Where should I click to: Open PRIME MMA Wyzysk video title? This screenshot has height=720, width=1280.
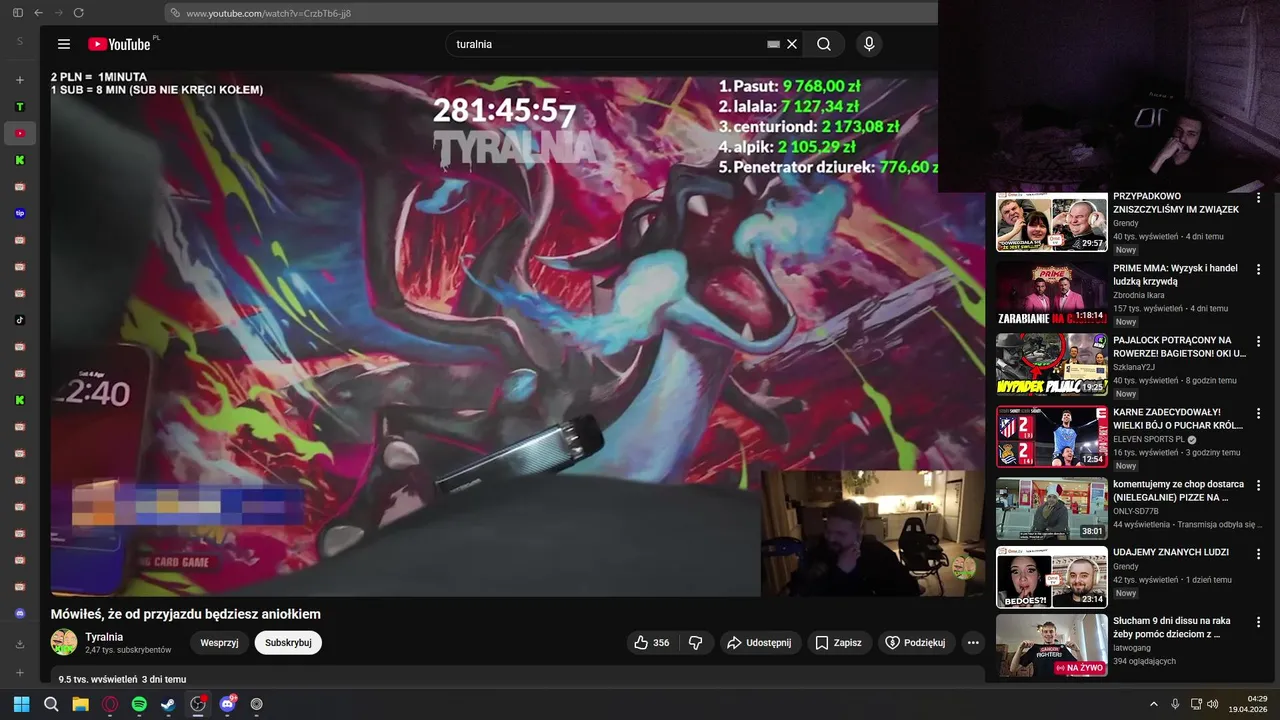pyautogui.click(x=1175, y=275)
